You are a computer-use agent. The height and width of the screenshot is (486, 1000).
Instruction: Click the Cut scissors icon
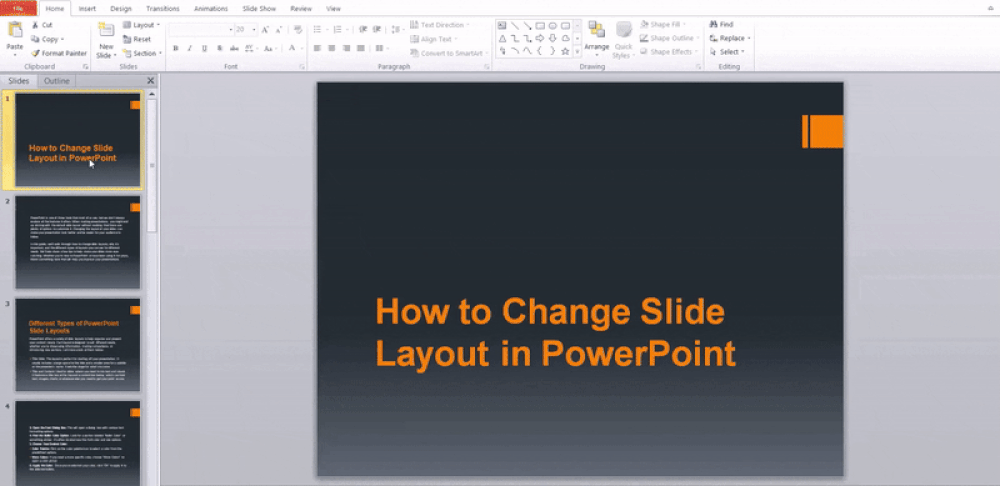click(35, 25)
